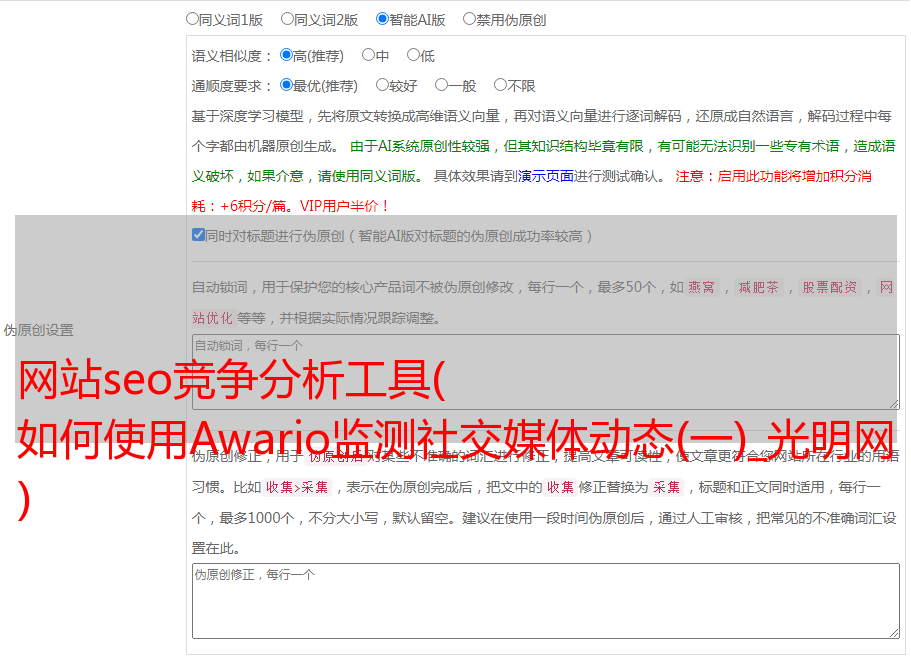Click the 通顺度要求 label
The width and height of the screenshot is (911, 658).
[x=232, y=87]
